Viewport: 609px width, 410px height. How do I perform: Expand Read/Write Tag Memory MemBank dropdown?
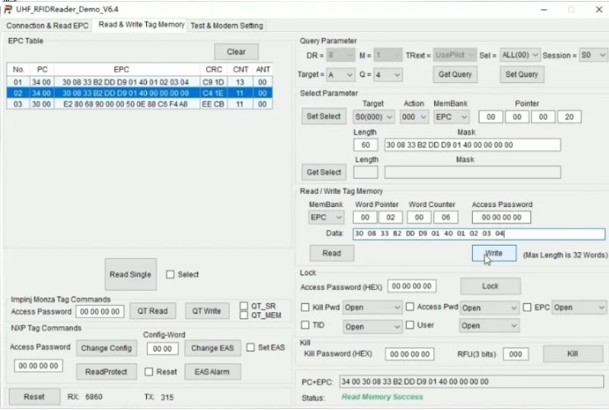[325, 216]
